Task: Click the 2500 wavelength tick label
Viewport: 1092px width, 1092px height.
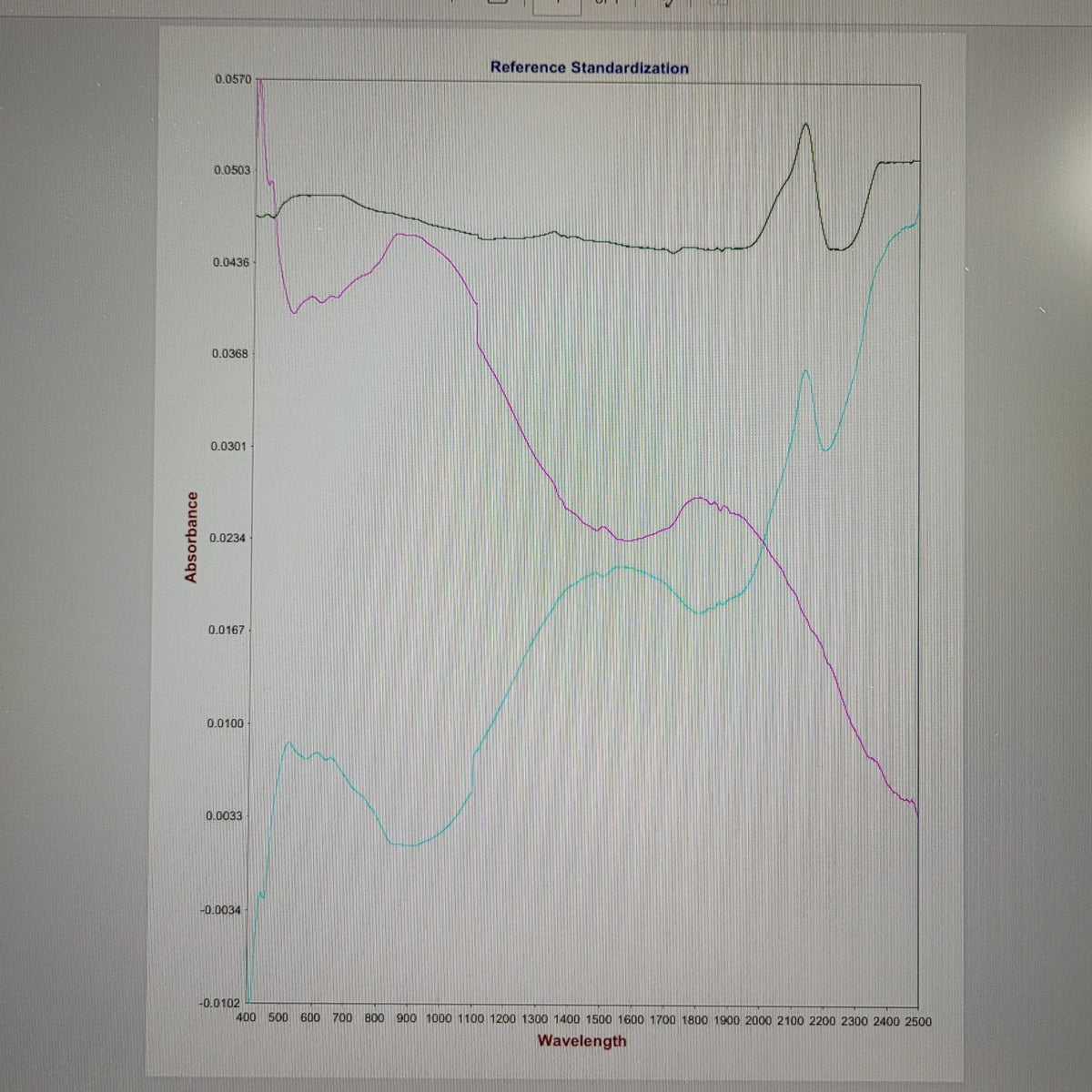Action: click(x=917, y=1021)
